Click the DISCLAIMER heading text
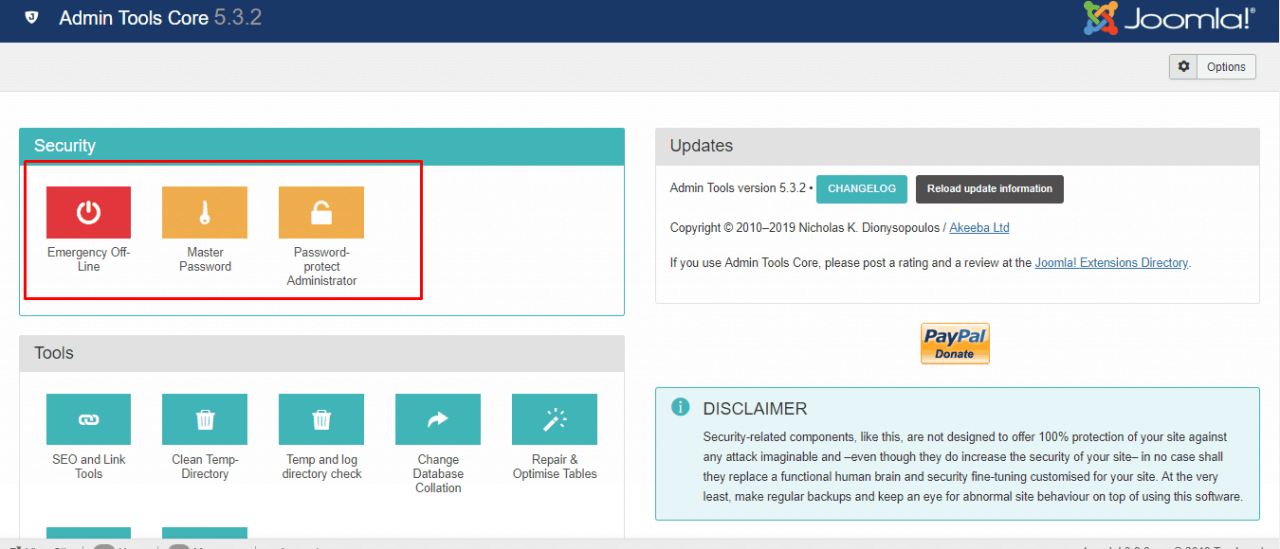This screenshot has height=549, width=1280. click(755, 409)
